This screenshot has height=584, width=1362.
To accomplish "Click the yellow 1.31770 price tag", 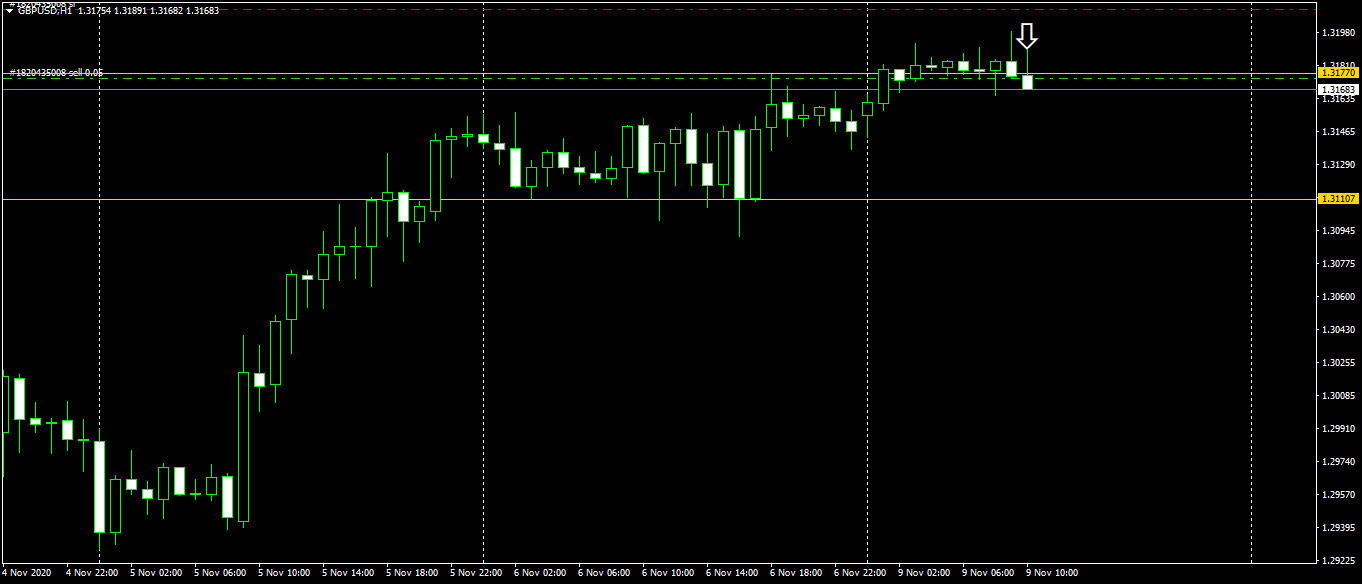I will coord(1338,73).
